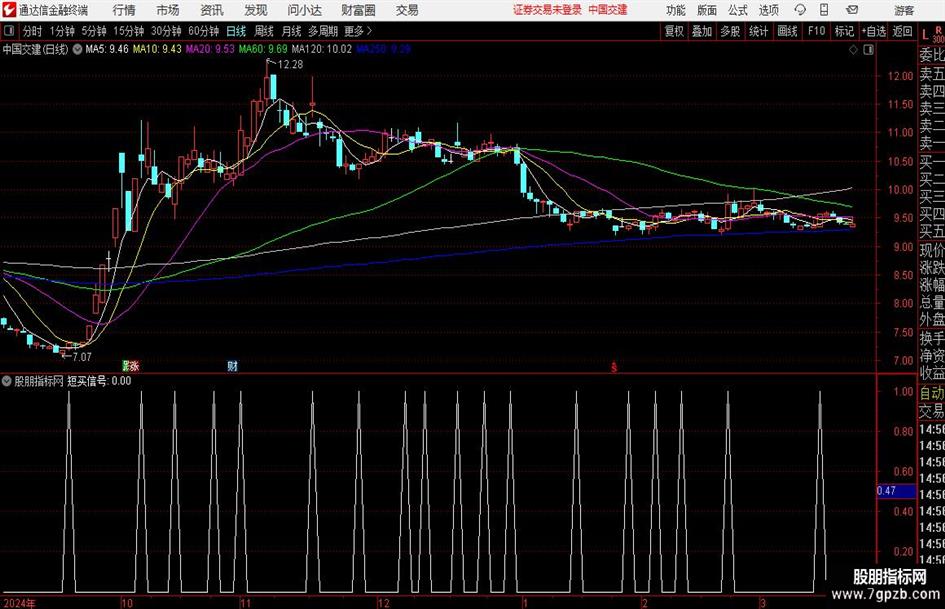Click the 统计 toolbar button

(x=758, y=31)
